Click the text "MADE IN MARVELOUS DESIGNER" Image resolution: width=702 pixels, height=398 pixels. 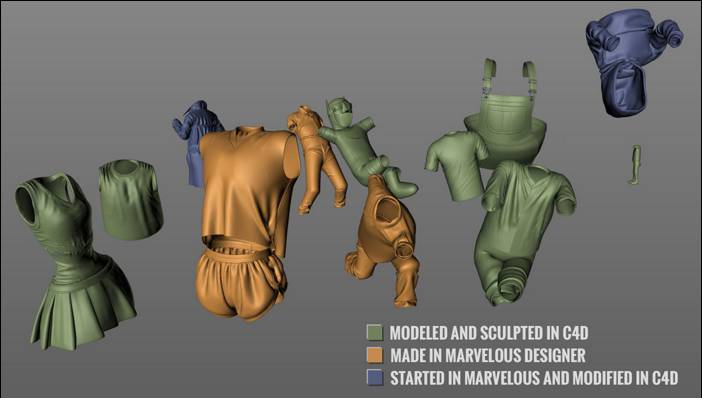(488, 355)
